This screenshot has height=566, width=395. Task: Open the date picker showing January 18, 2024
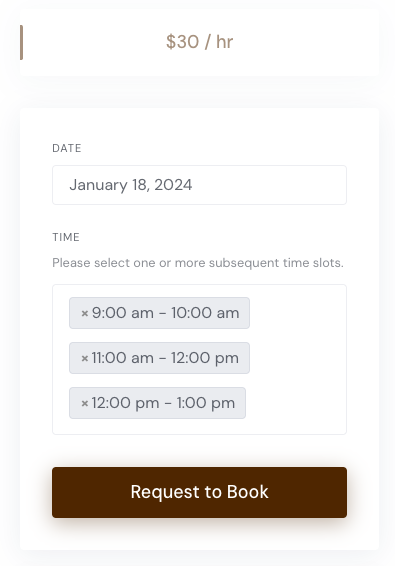pos(199,185)
